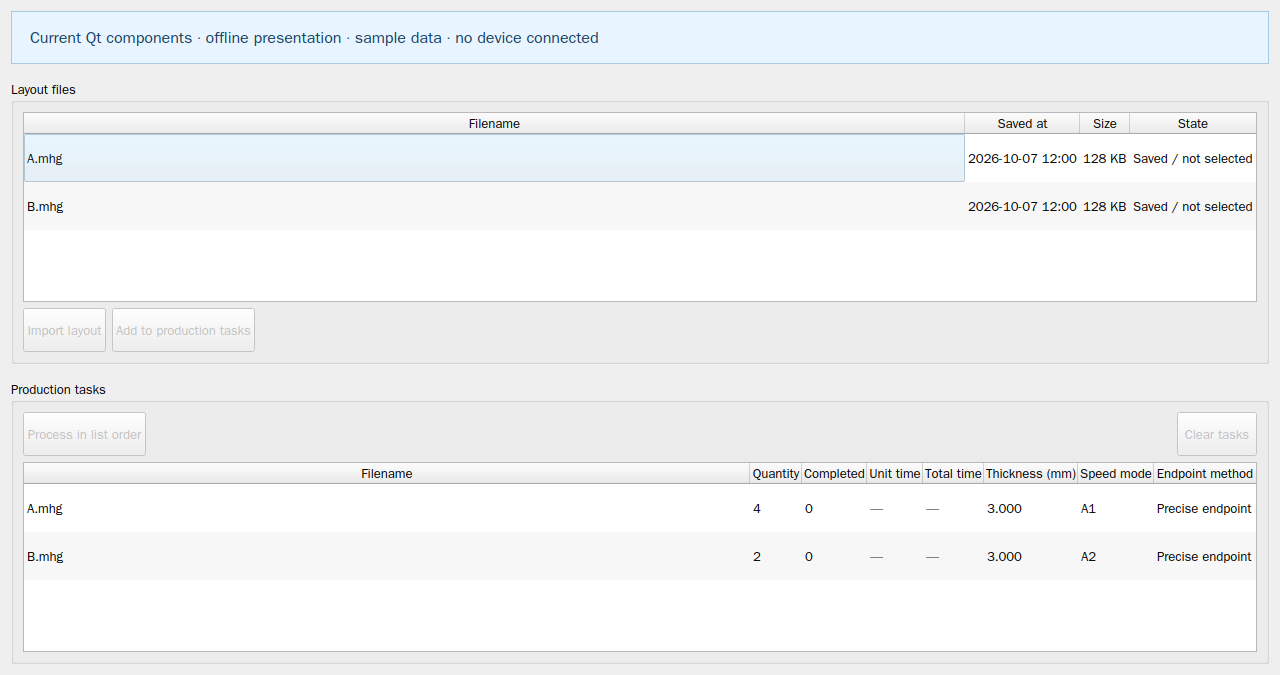Image resolution: width=1280 pixels, height=675 pixels.
Task: Sort layout files by Filename header
Action: click(494, 123)
